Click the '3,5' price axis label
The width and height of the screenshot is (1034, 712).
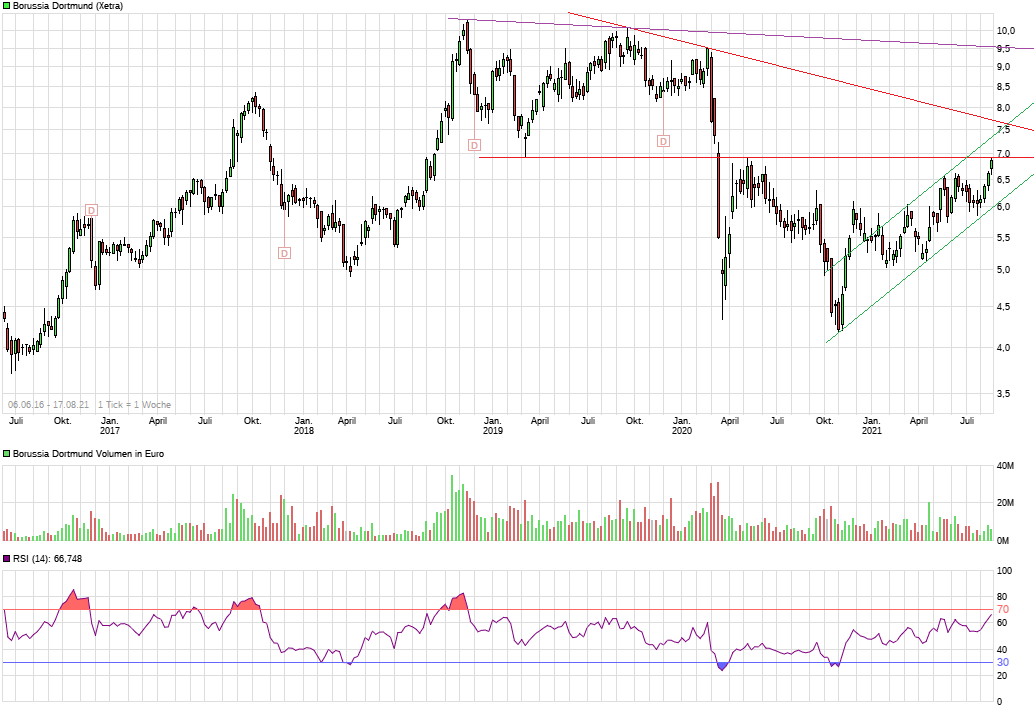[x=1003, y=394]
